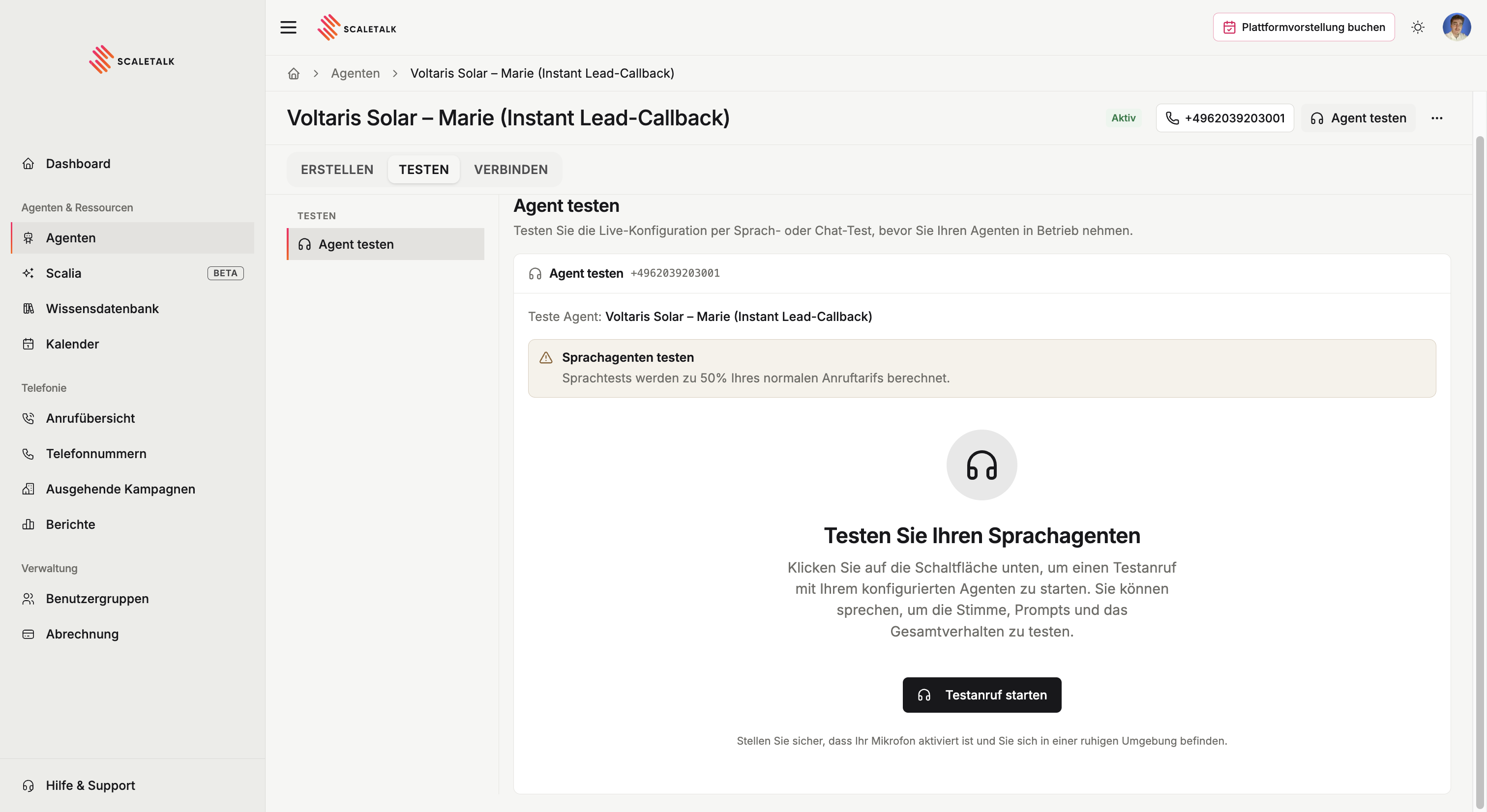Click the Anrufübersicht phone-call icon
Screen dimensions: 1487x812
click(29, 418)
